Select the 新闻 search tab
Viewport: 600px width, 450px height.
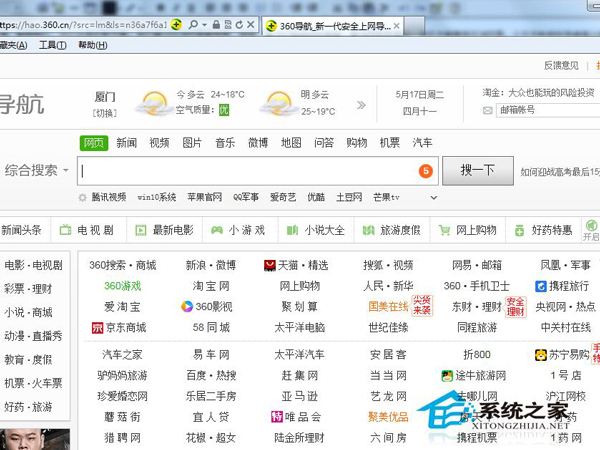127,143
